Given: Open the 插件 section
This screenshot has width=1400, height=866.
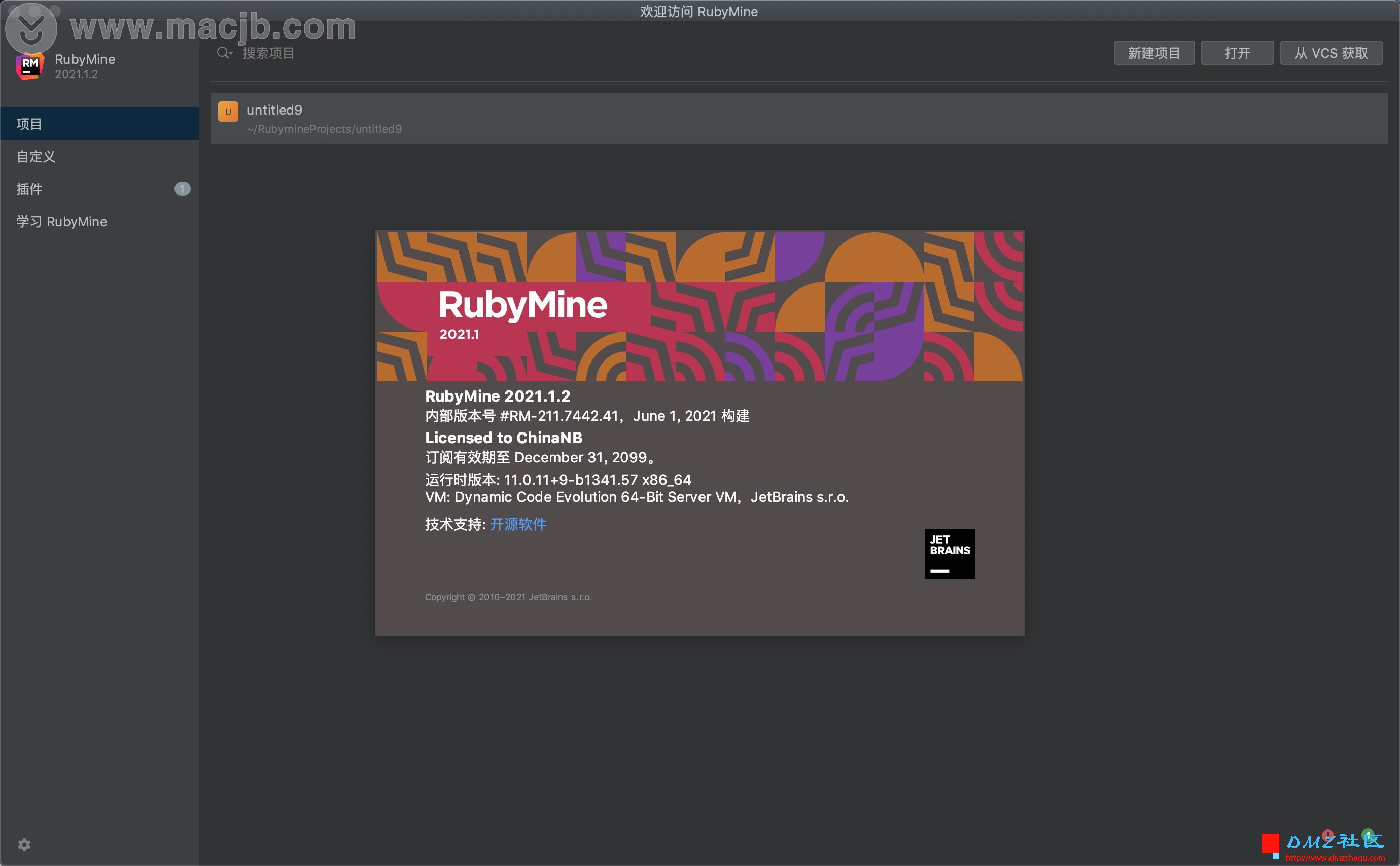Looking at the screenshot, I should tap(99, 189).
